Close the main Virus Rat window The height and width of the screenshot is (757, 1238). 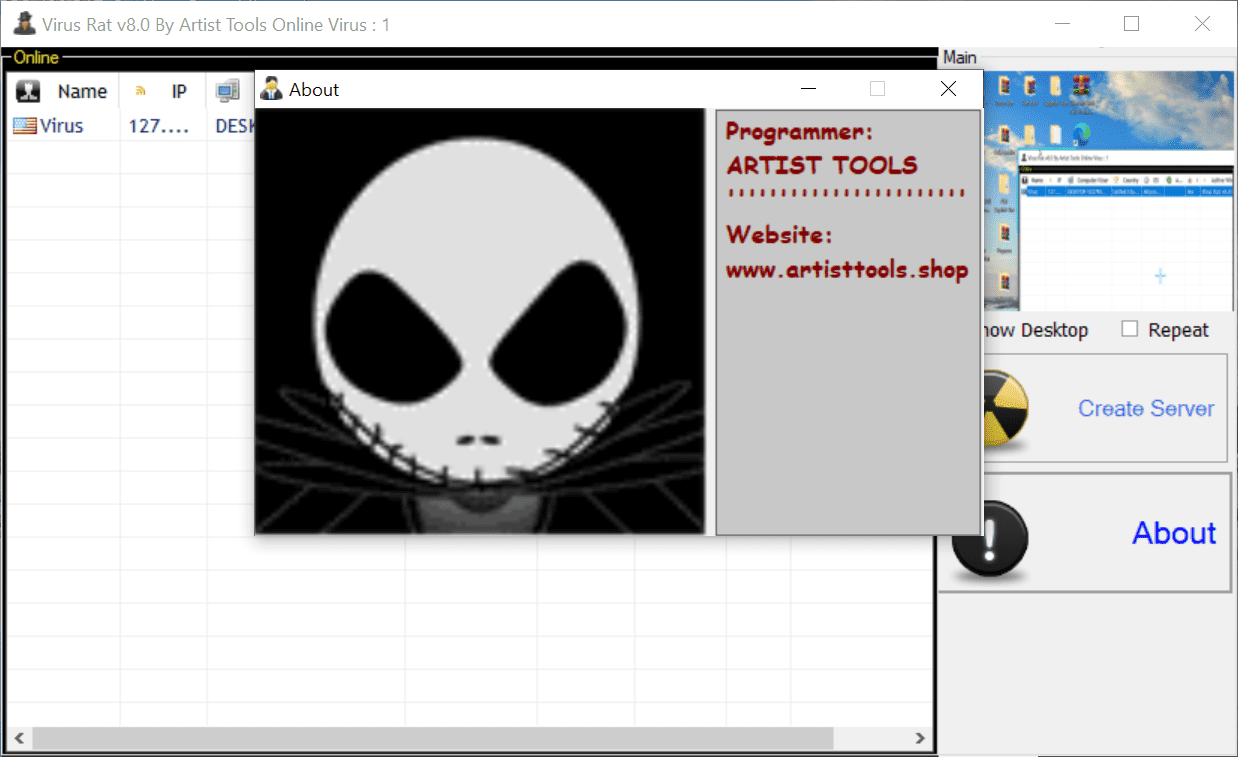(x=1202, y=23)
